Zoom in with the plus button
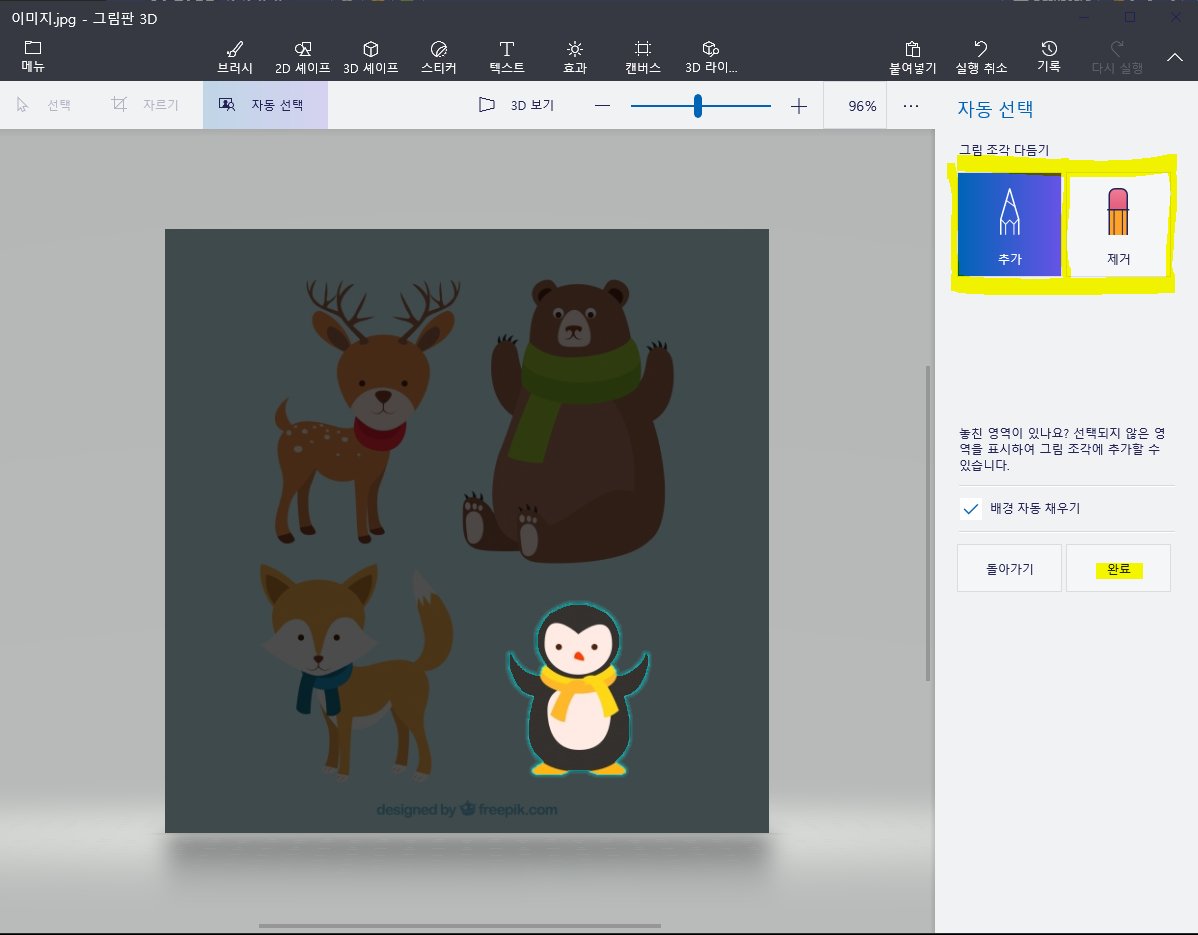The height and width of the screenshot is (935, 1198). pyautogui.click(x=798, y=105)
